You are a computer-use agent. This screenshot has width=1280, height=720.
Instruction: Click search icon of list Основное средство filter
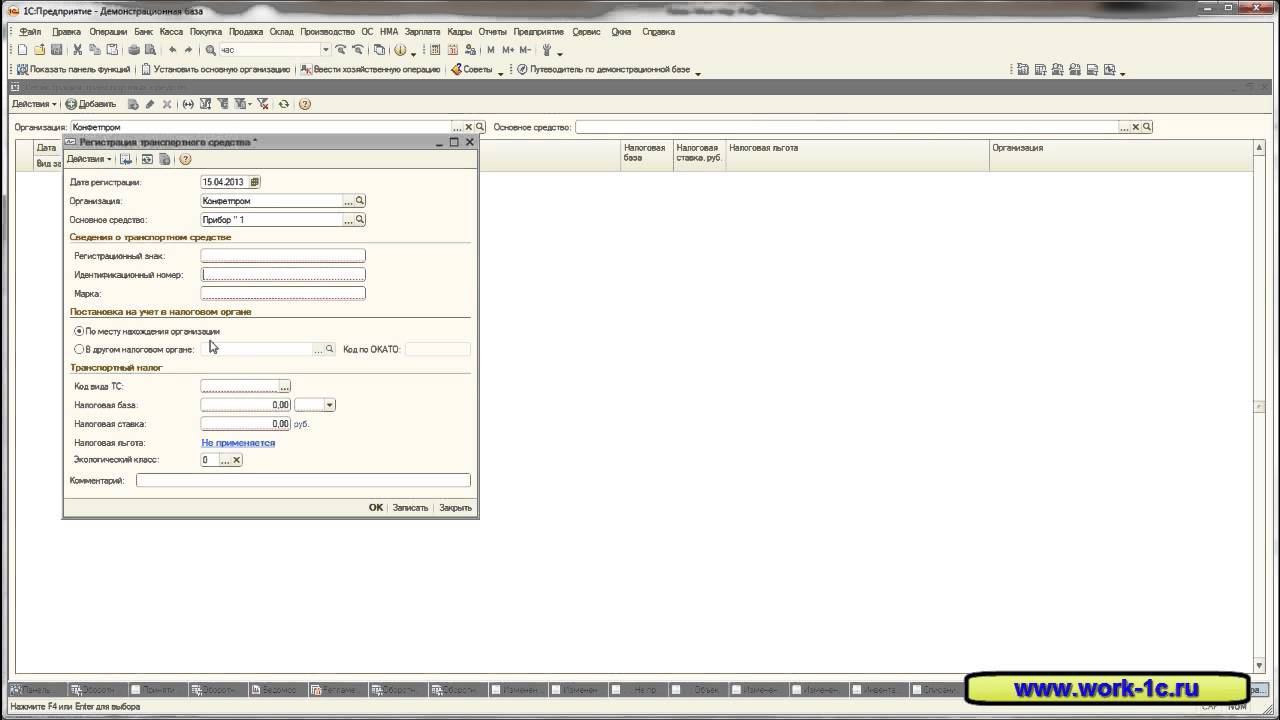pos(1147,127)
